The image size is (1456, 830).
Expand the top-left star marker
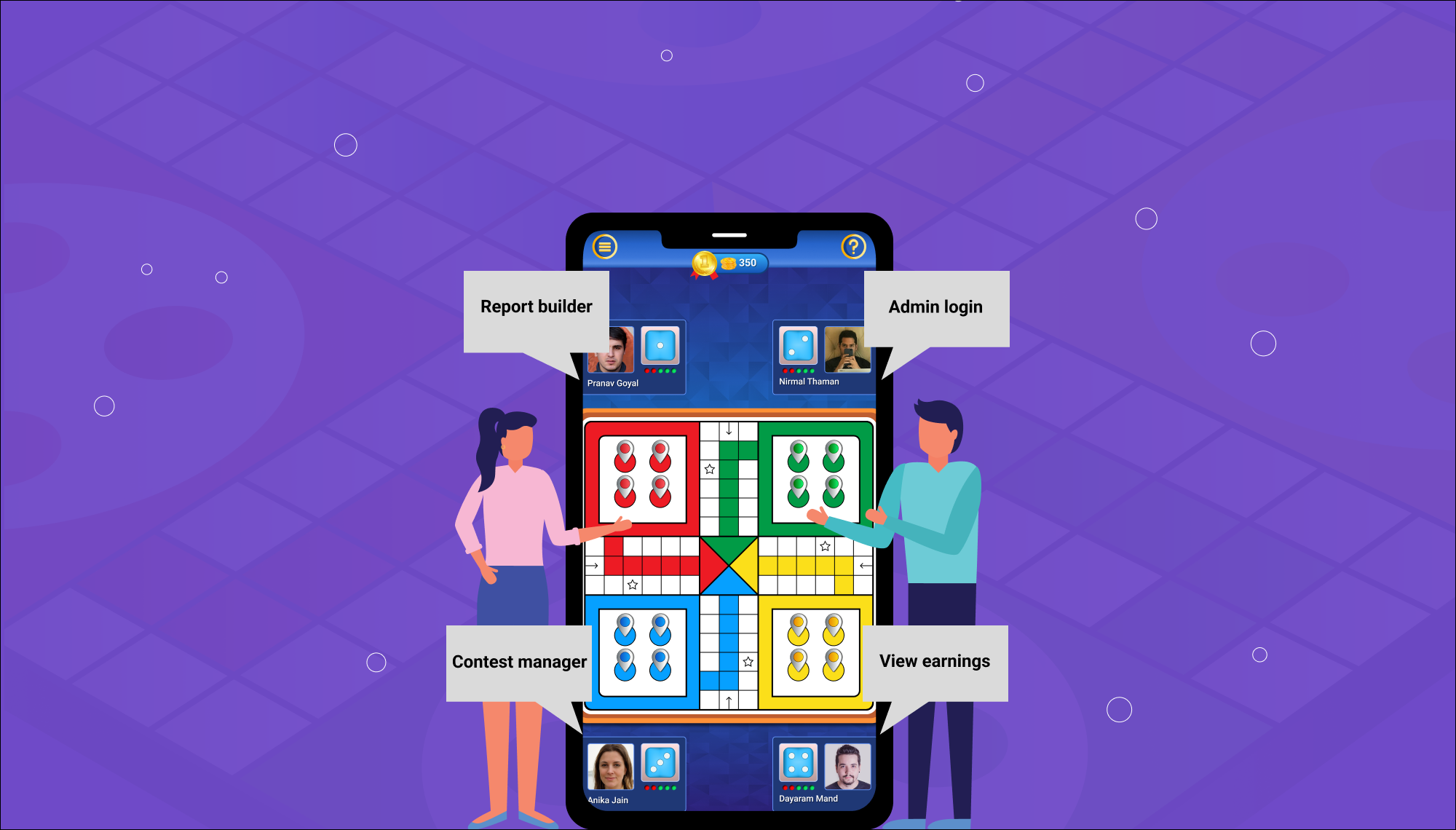(710, 469)
